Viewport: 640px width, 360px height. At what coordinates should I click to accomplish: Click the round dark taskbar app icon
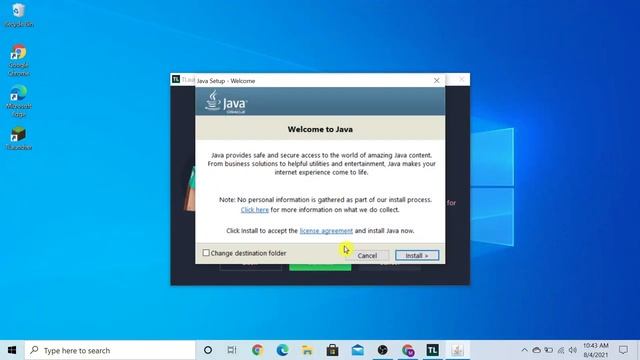(382, 350)
